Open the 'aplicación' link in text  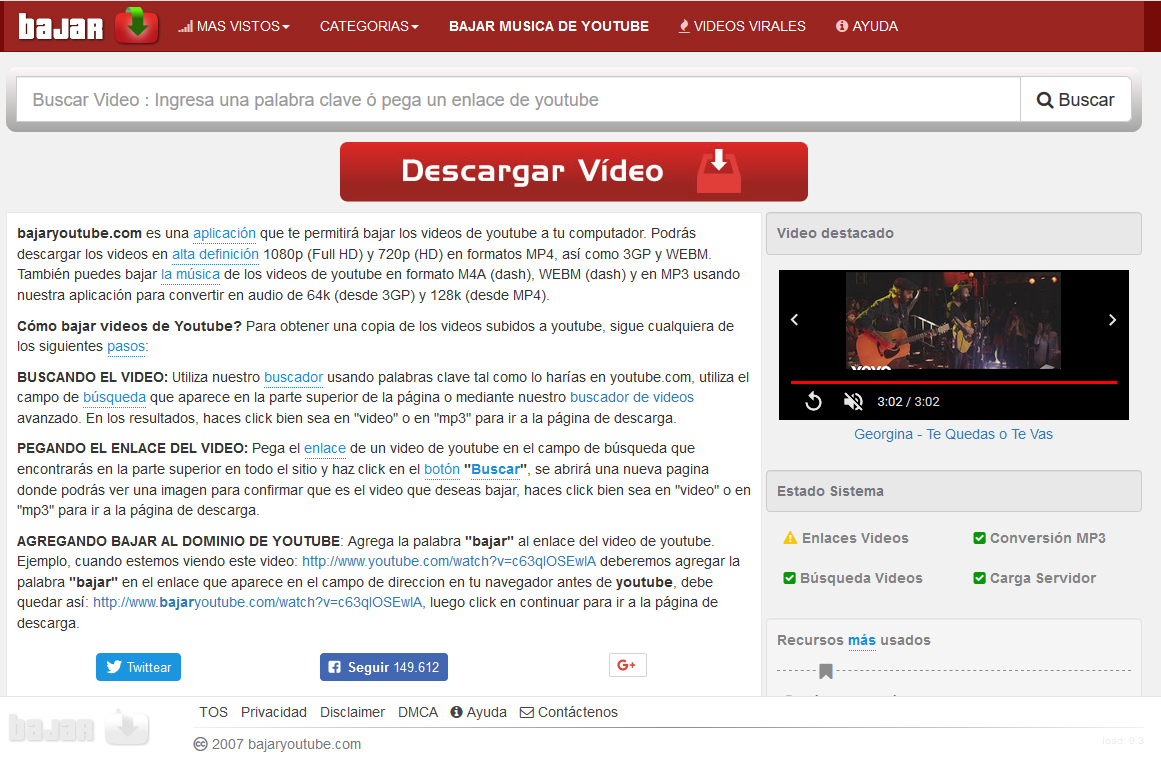pyautogui.click(x=224, y=233)
